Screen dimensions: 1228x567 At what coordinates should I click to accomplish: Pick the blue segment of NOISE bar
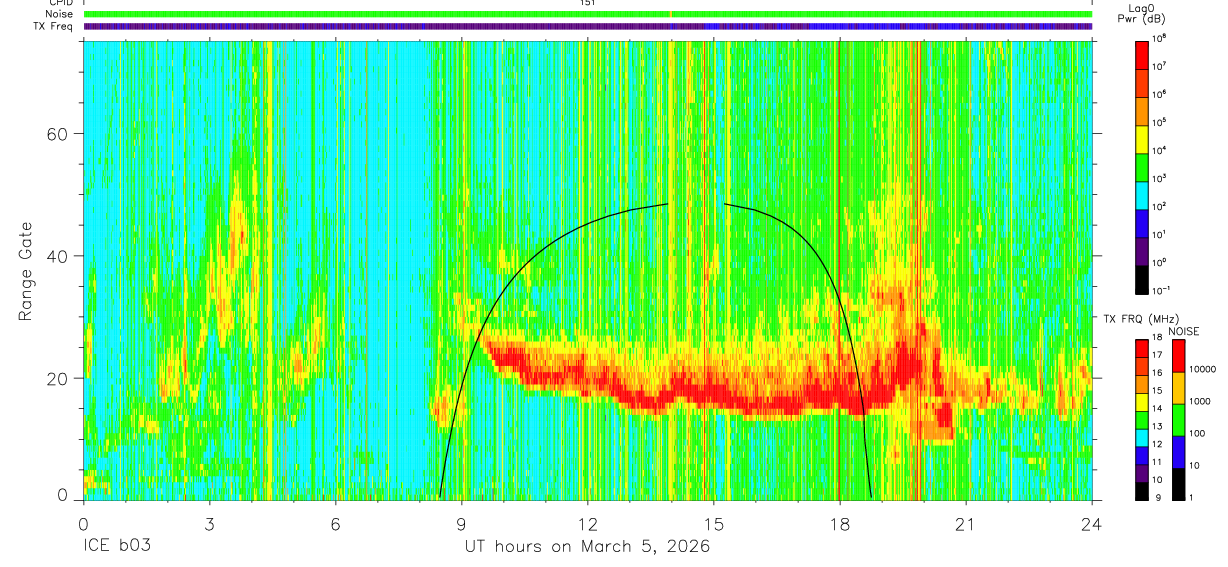[1181, 450]
